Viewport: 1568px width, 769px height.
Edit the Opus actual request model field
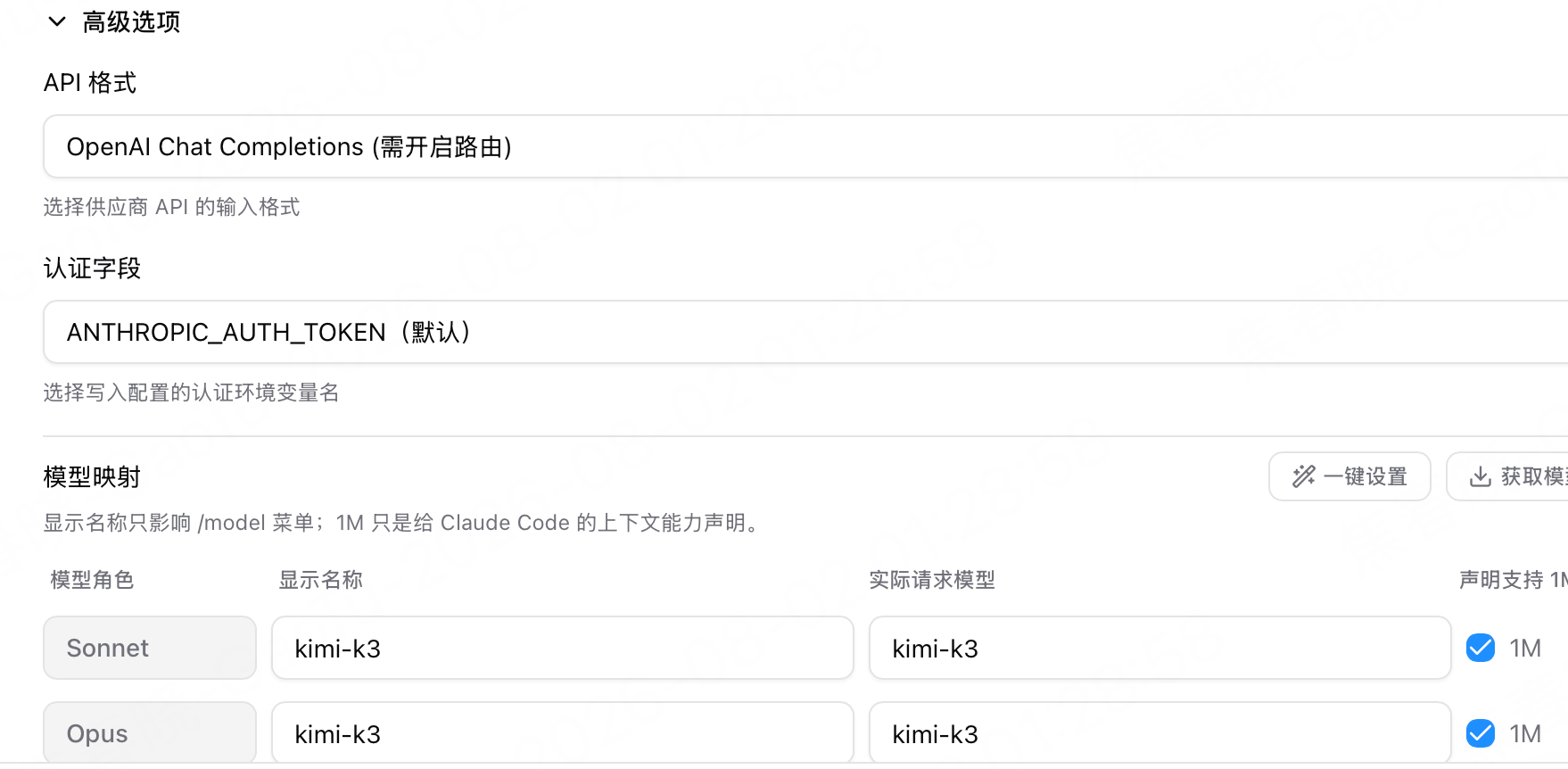coord(1160,733)
